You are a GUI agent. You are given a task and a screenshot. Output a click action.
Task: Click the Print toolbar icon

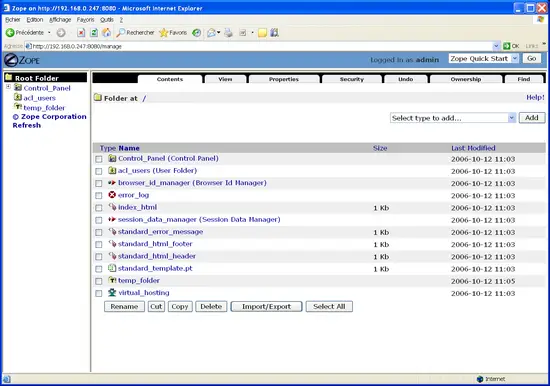(228, 33)
